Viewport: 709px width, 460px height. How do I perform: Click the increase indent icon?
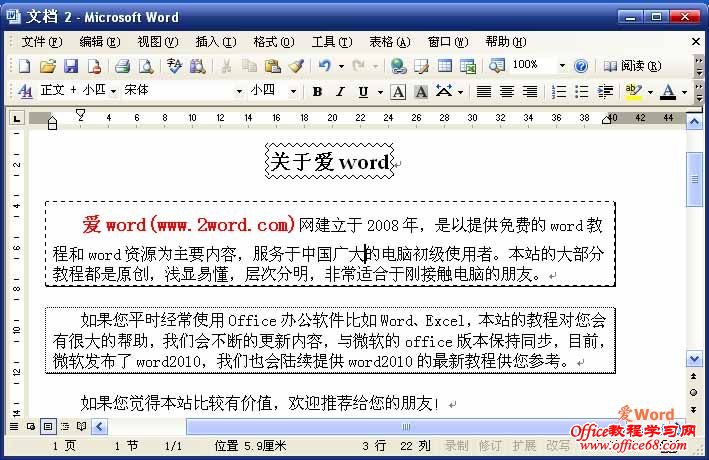coord(605,92)
